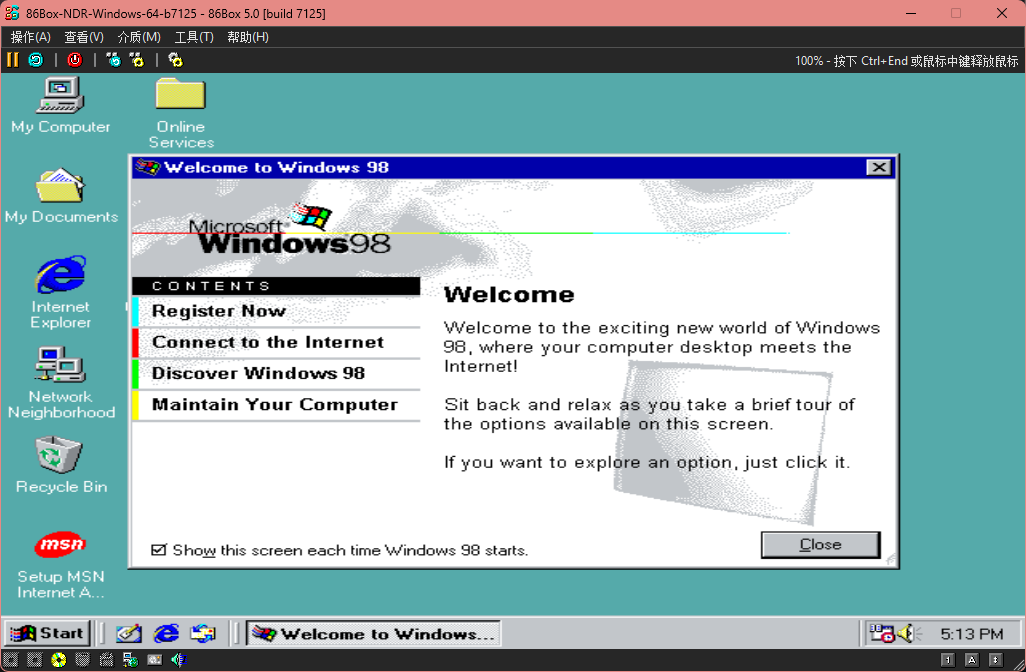Click the second floppy drive status icon

(x=35, y=660)
